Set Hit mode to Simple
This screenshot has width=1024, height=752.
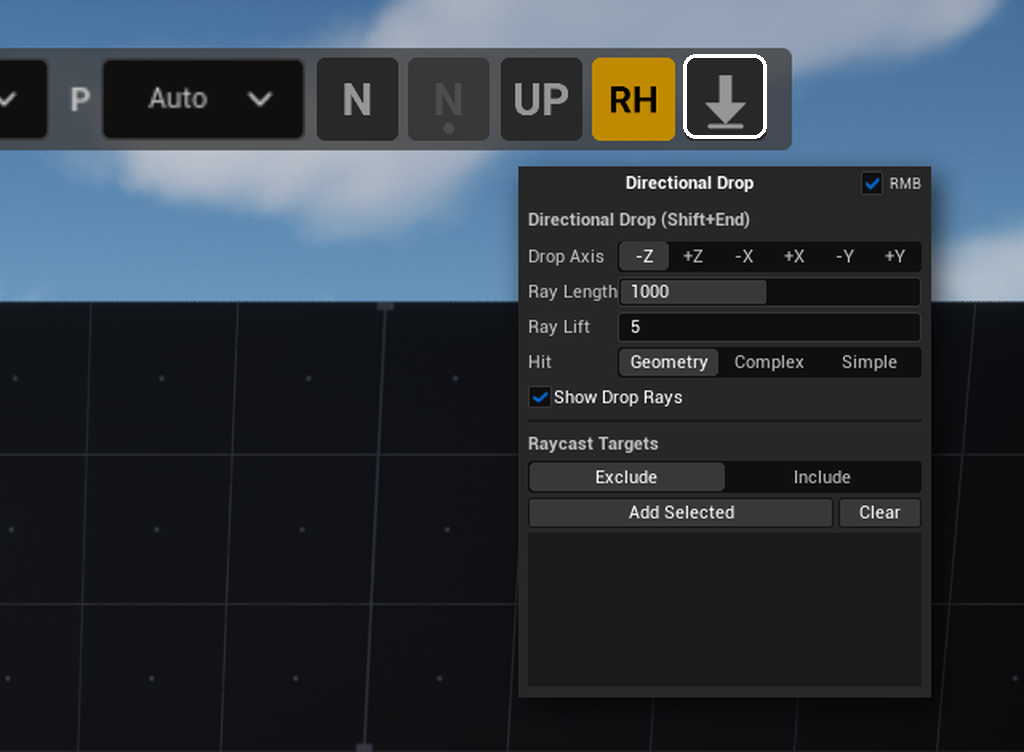point(869,362)
